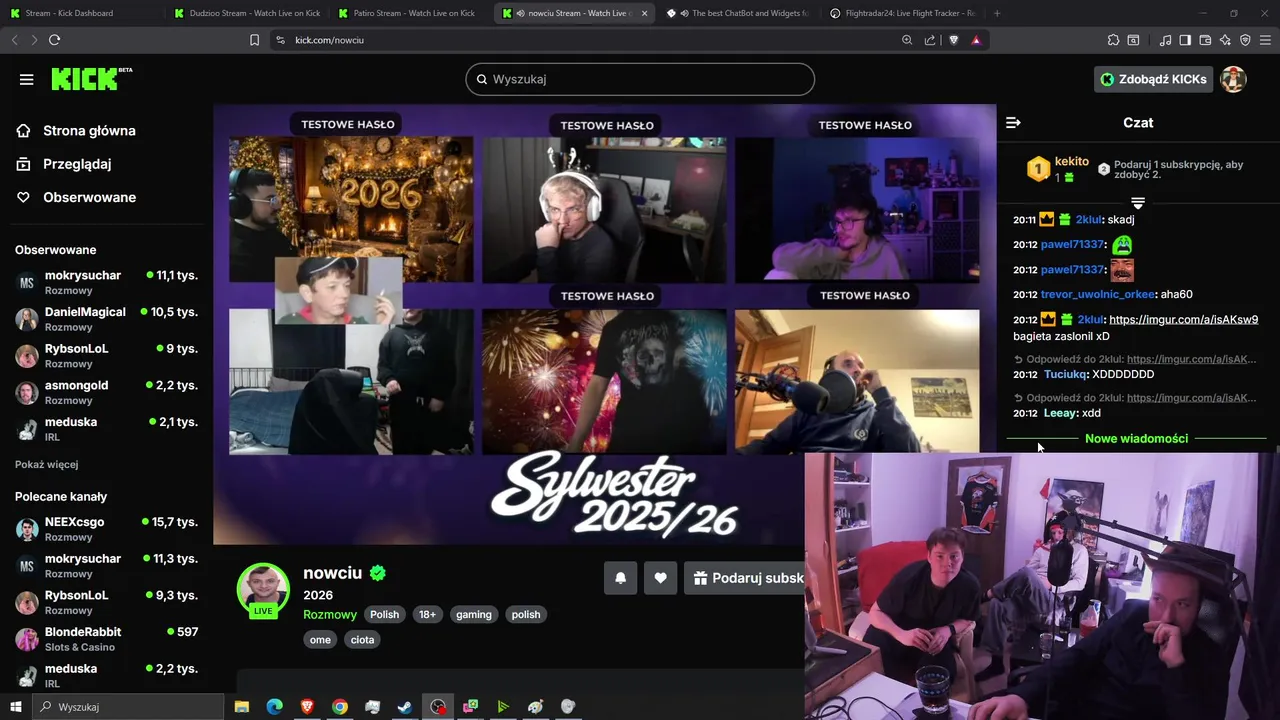Click the Wyszukaj search field on Kick
Viewport: 1280px width, 720px height.
[x=640, y=79]
